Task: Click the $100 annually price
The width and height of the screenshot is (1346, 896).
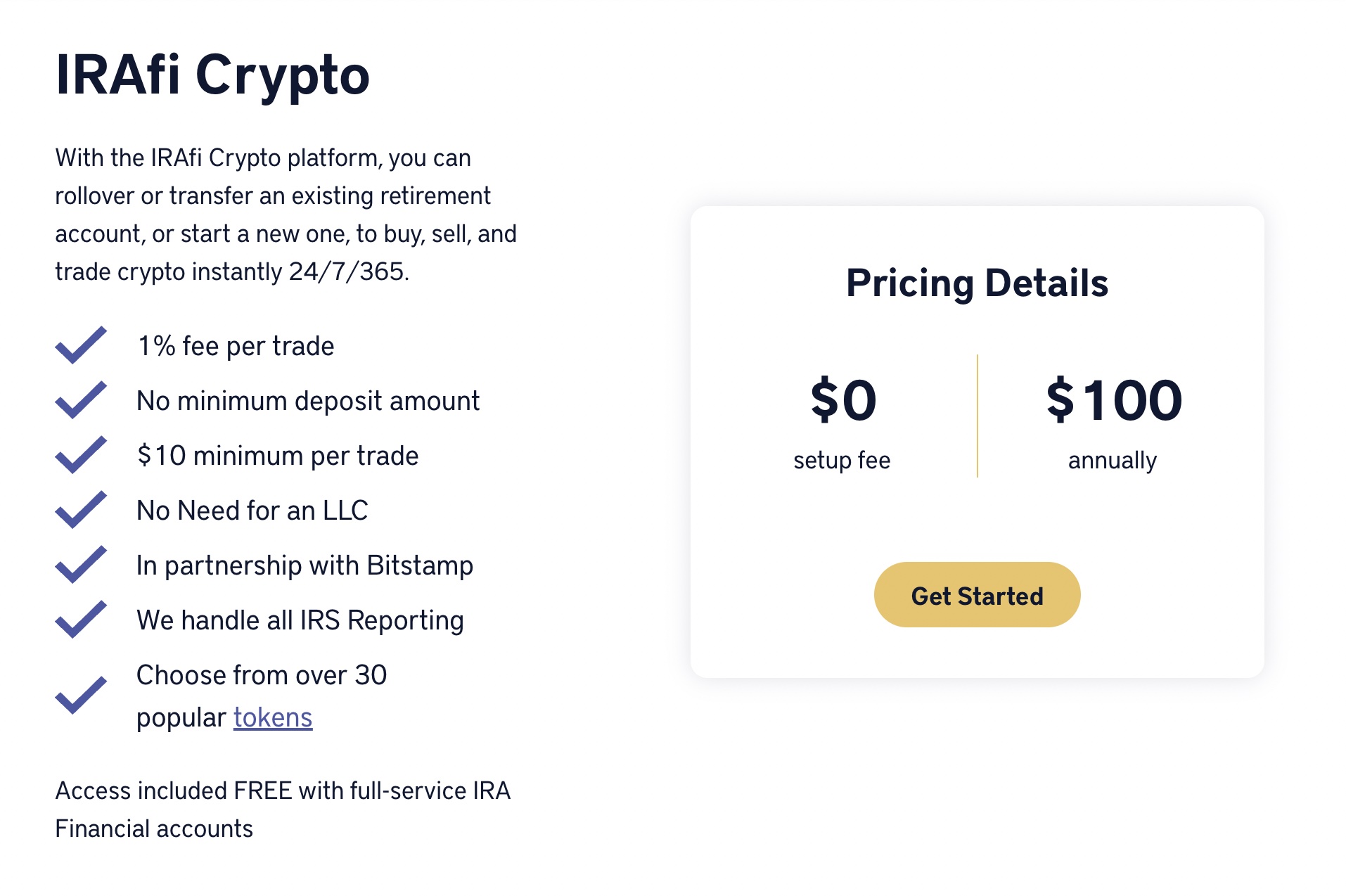Action: pos(1114,400)
